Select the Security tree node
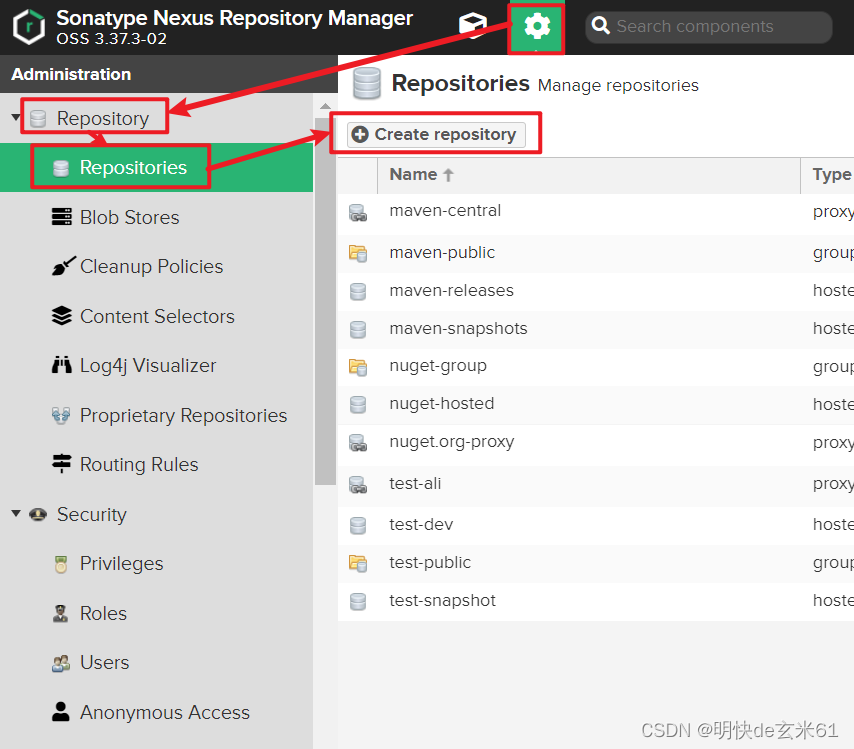Screen dimensions: 854x749 [x=92, y=514]
